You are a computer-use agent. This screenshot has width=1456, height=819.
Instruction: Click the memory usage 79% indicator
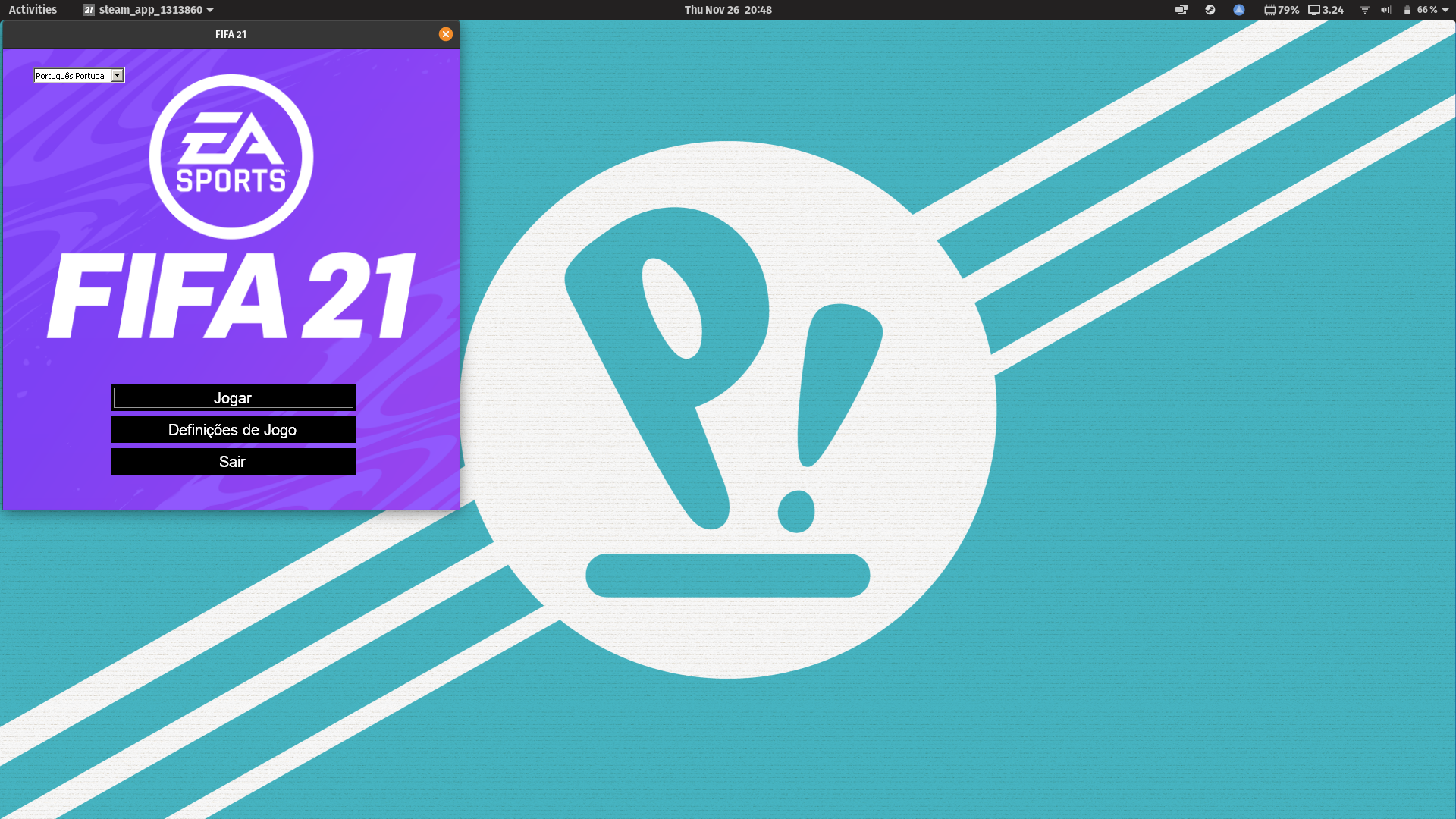1282,10
